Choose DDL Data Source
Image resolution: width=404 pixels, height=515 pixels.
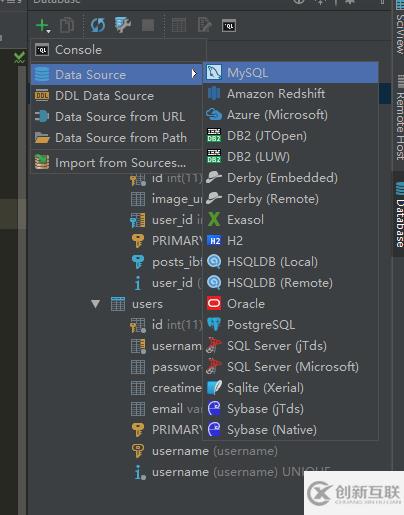(x=117, y=96)
